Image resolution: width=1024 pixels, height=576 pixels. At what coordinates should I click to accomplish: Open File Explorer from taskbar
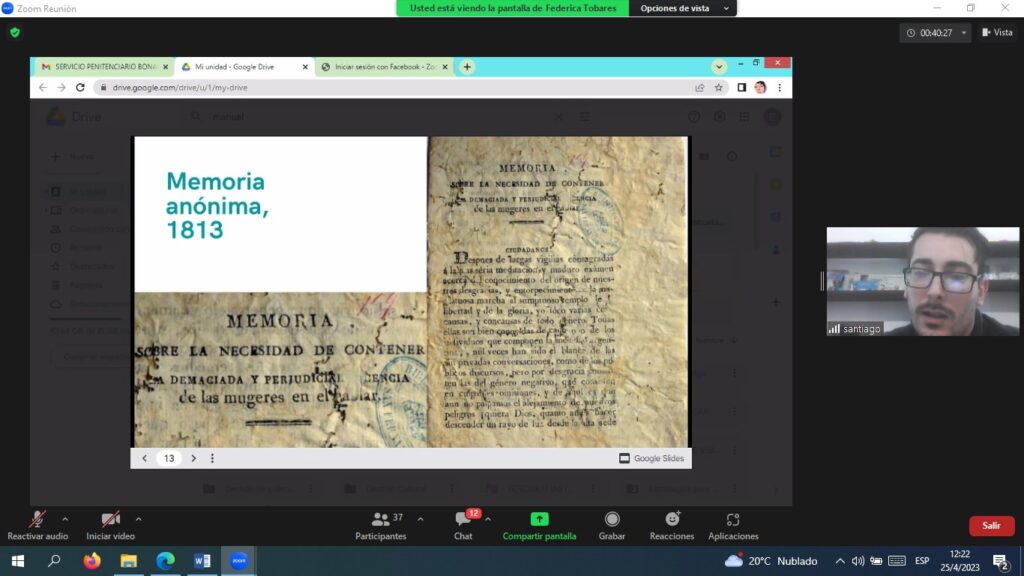129,561
